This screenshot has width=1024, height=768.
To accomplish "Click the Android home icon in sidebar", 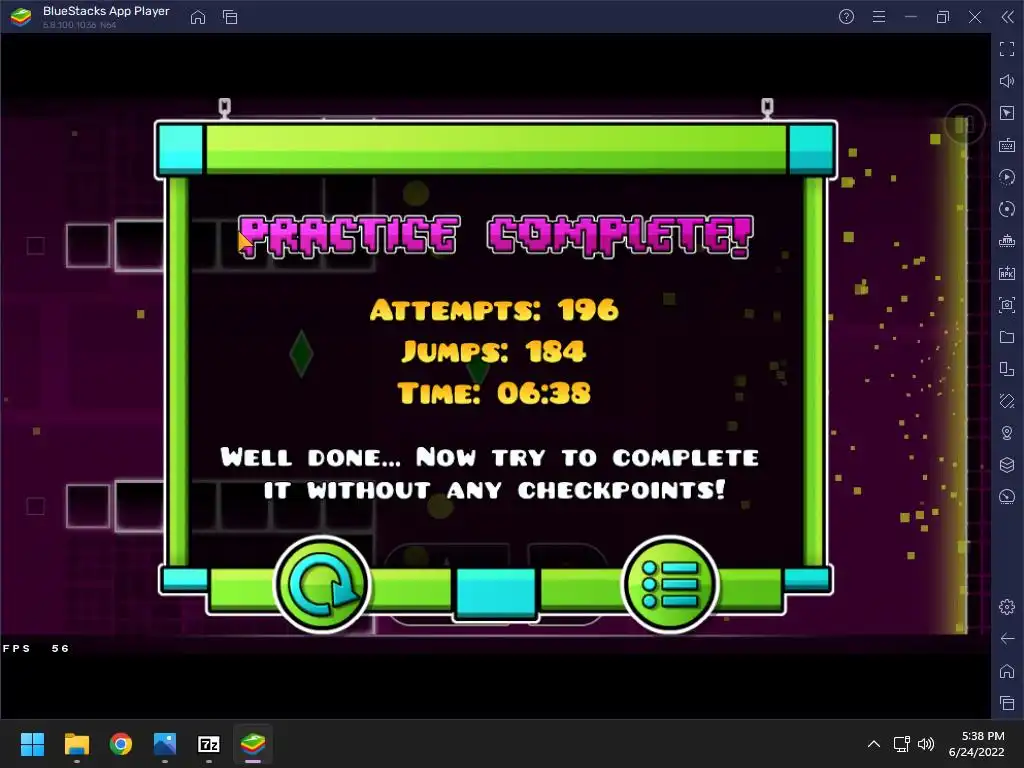I will pos(1007,671).
